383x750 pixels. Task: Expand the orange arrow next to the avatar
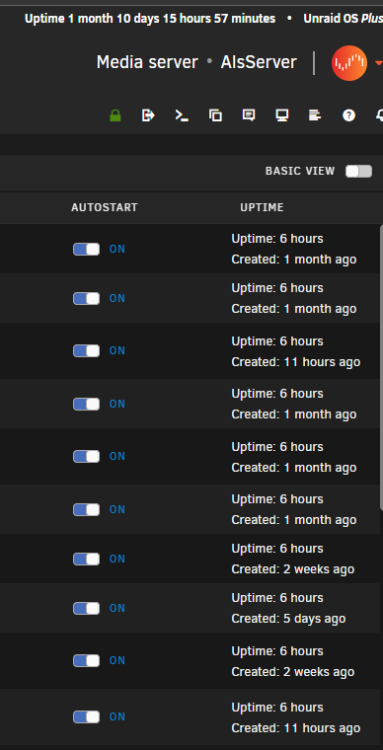(x=379, y=63)
